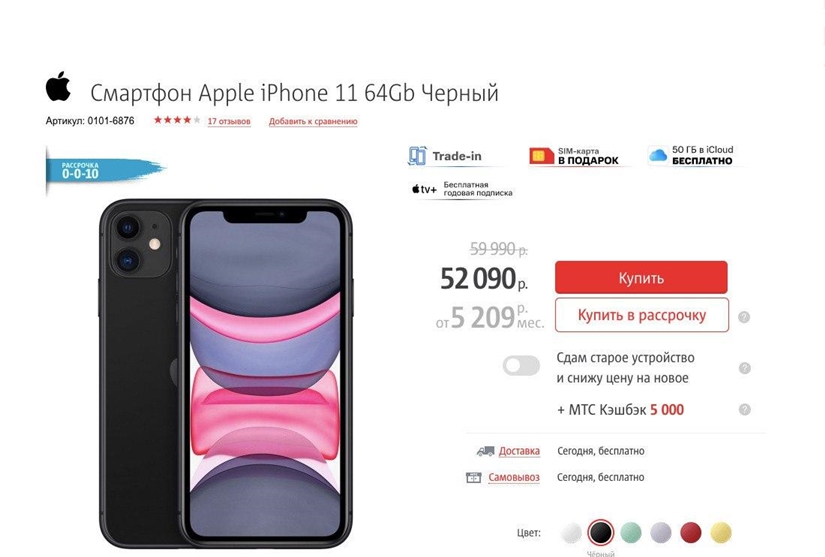Click the Apple TV+ free subscription badge

tap(461, 189)
